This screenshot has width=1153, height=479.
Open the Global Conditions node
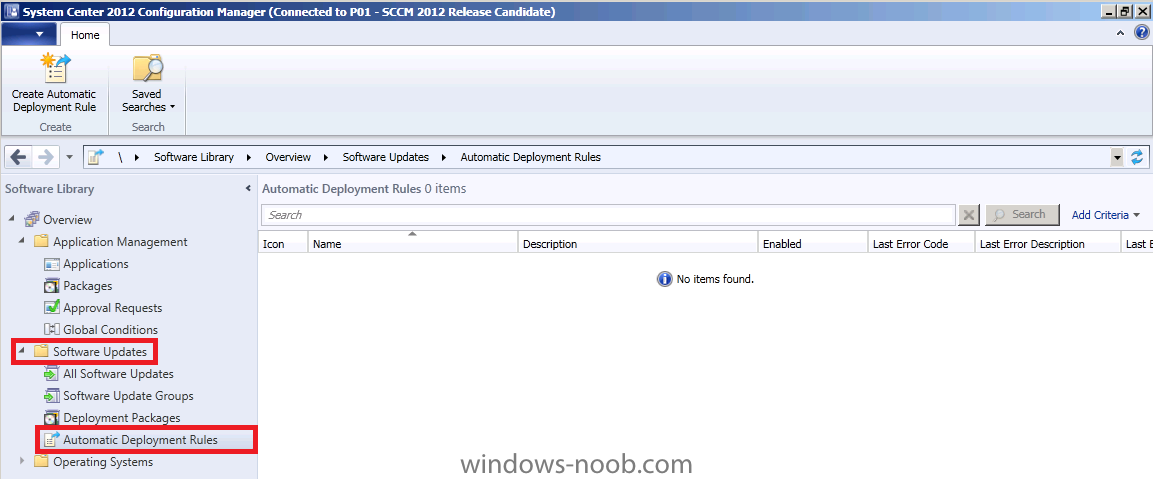[110, 330]
